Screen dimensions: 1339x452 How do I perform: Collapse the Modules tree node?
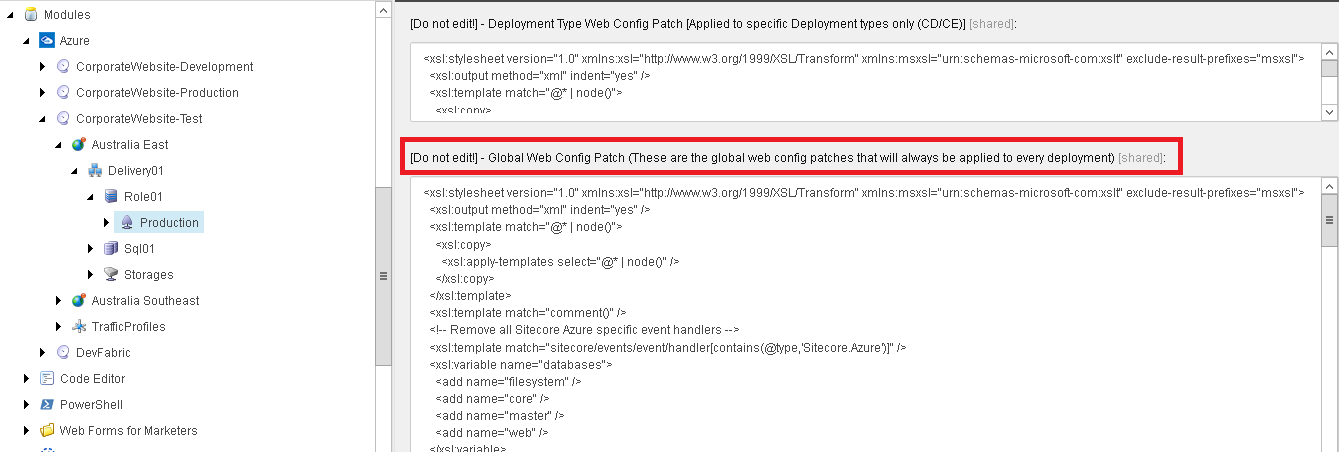(x=10, y=15)
